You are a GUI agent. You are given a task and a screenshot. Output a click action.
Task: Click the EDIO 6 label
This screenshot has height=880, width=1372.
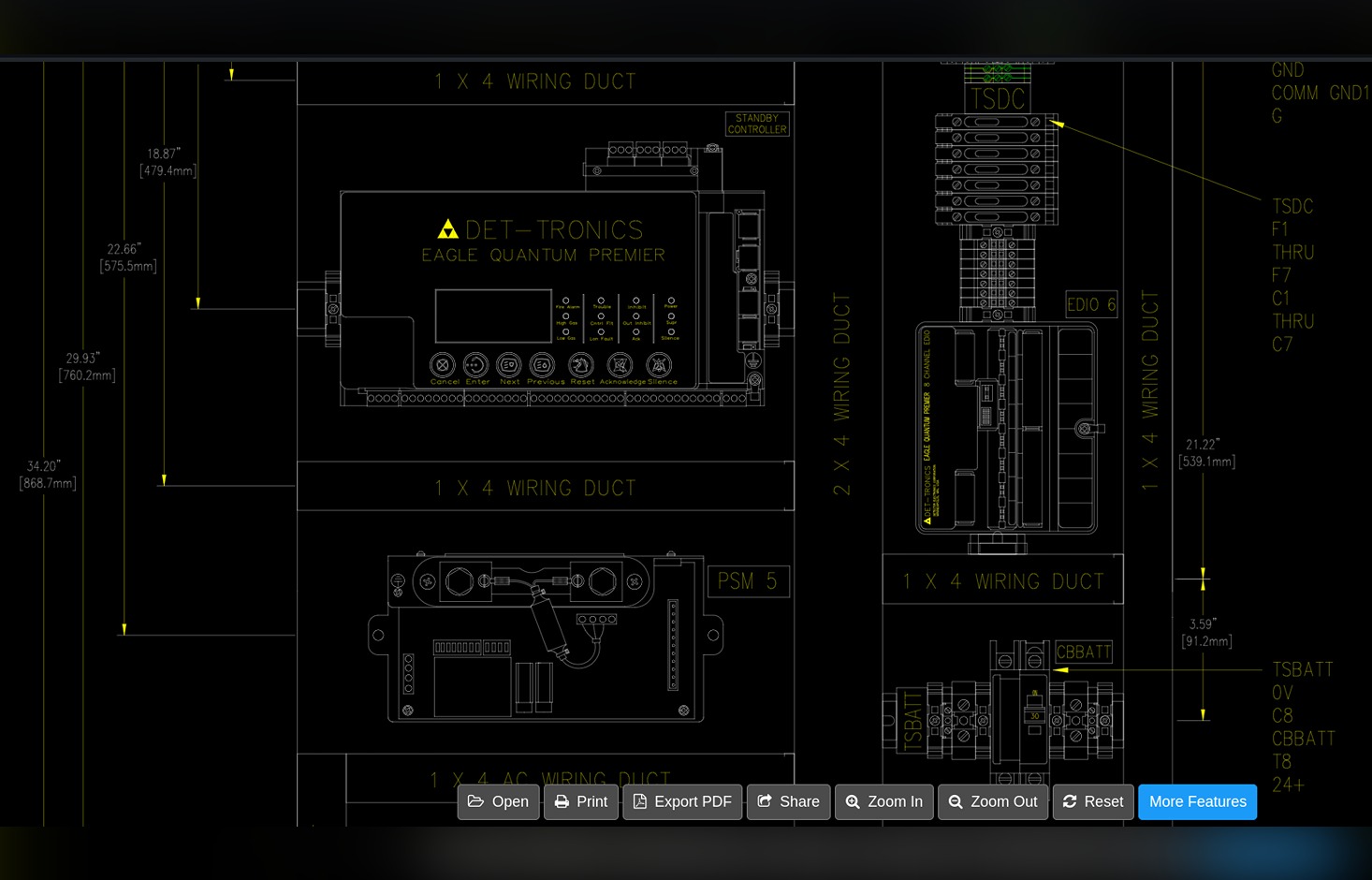(1091, 304)
